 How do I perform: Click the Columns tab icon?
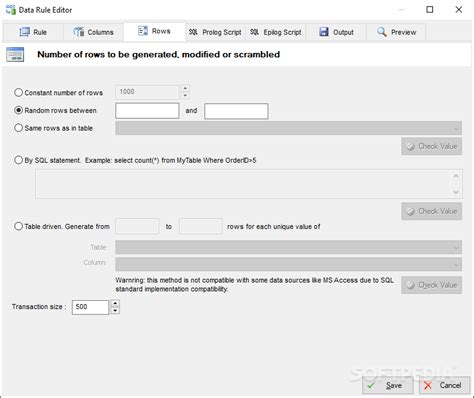[x=79, y=32]
